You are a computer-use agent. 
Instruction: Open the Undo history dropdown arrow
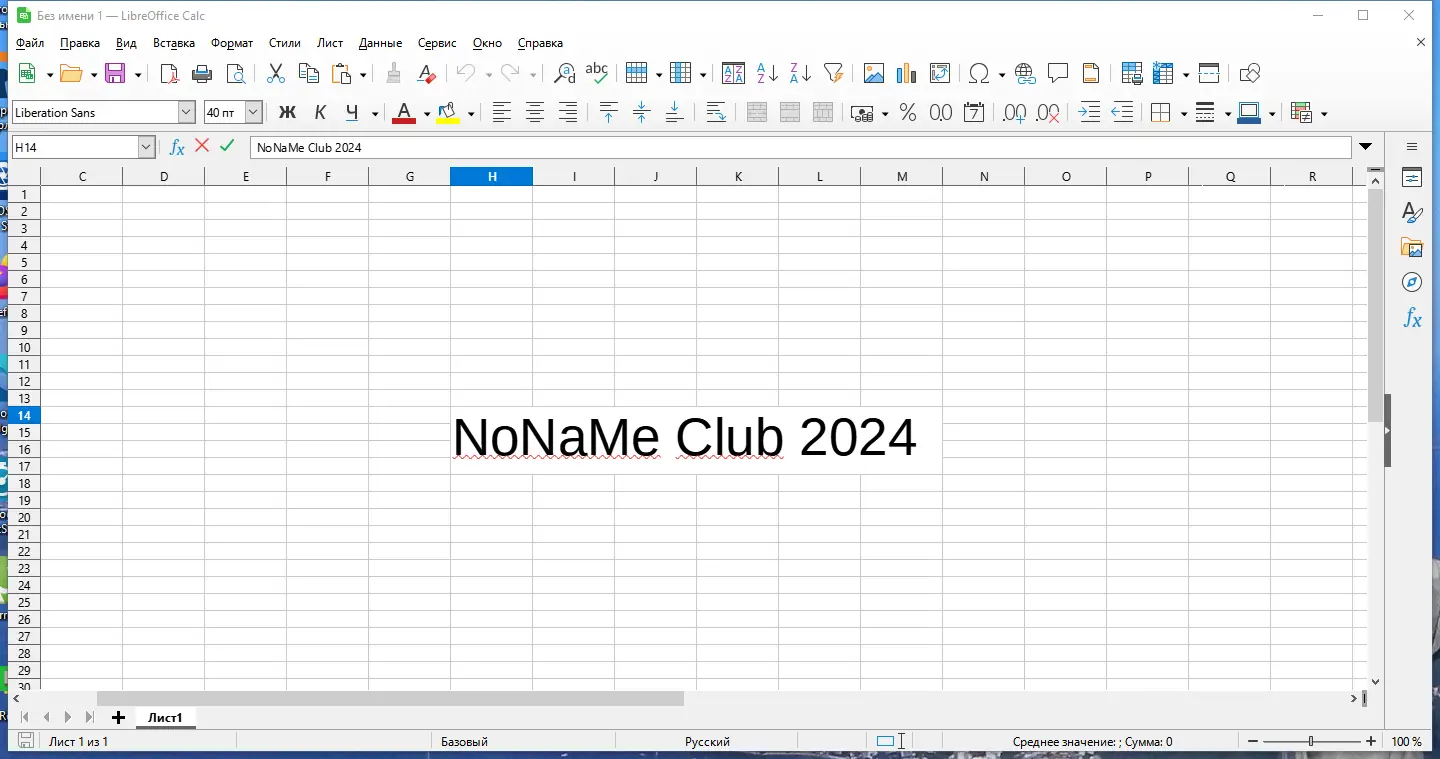click(x=488, y=74)
